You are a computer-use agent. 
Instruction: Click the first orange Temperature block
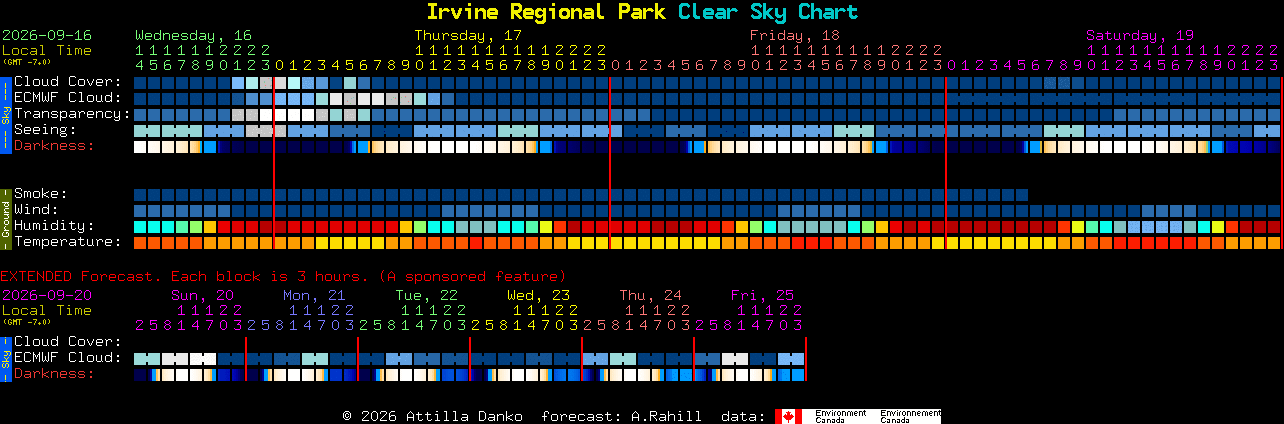(x=141, y=243)
